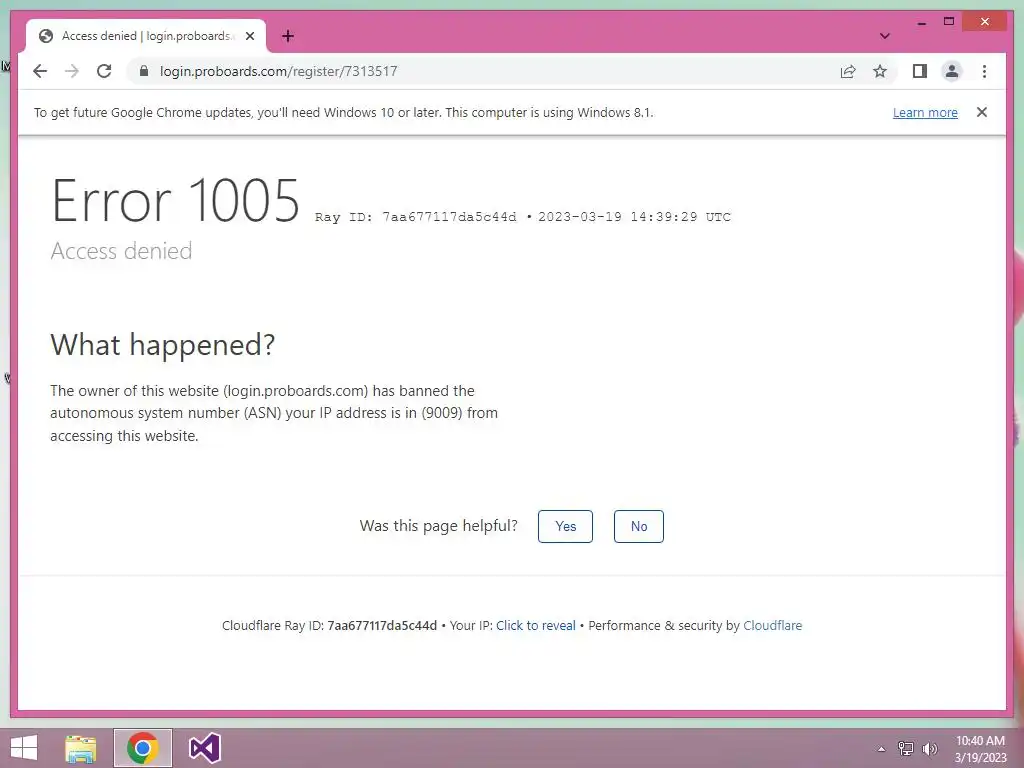This screenshot has height=768, width=1024.
Task: Select the Access denied browser tab
Action: pyautogui.click(x=146, y=36)
